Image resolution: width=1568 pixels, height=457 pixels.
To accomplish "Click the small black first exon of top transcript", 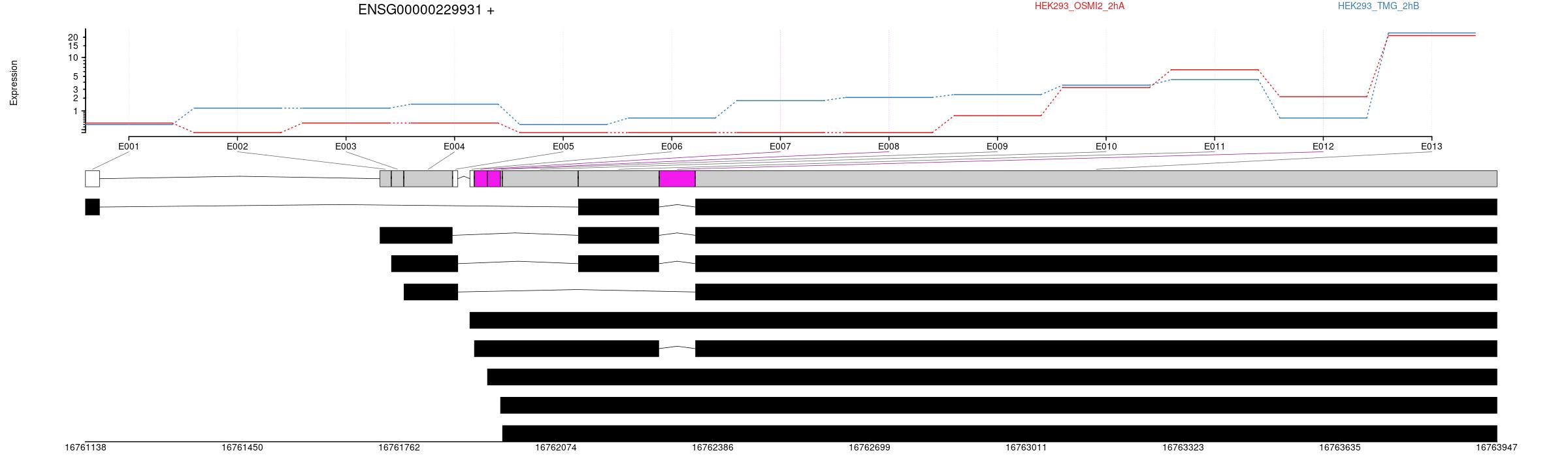I will point(92,207).
